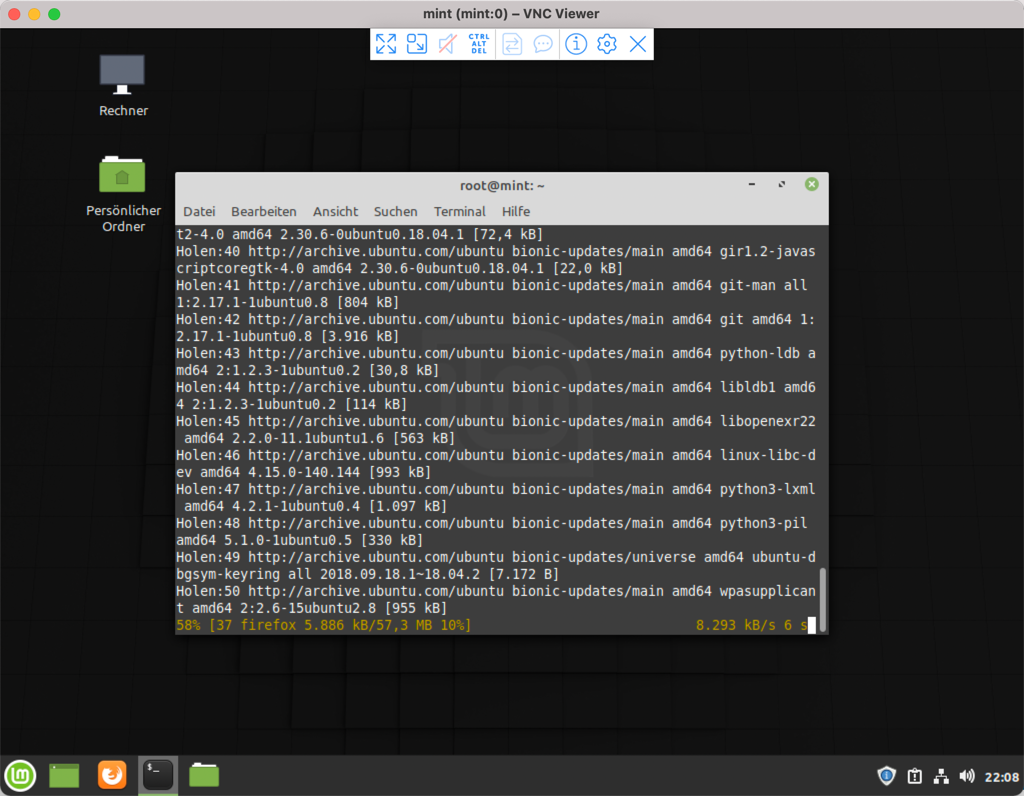Open Persönlicher Ordner desktop folder
The image size is (1024, 796).
coord(123,194)
